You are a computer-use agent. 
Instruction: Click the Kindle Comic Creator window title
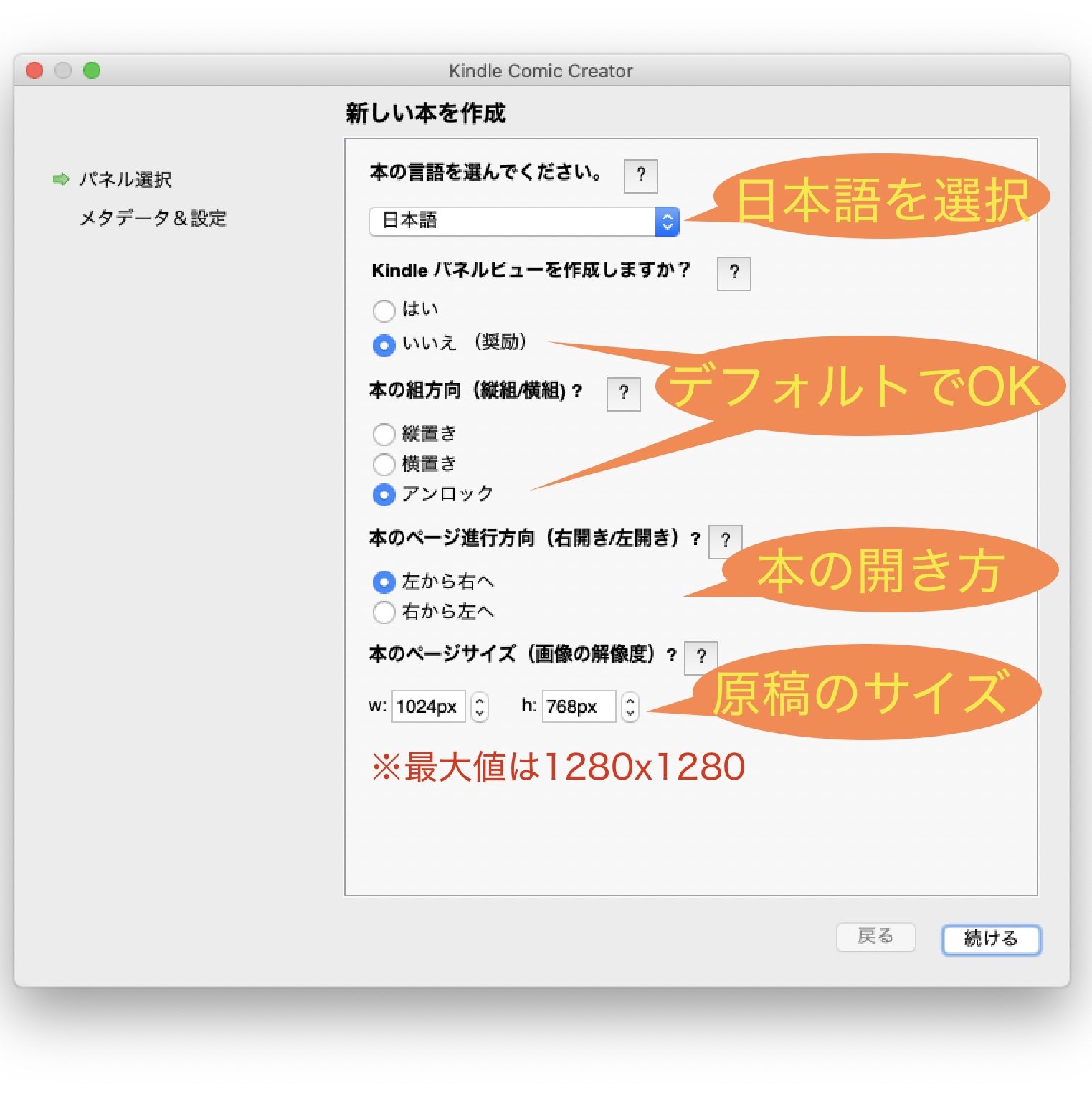pyautogui.click(x=541, y=71)
